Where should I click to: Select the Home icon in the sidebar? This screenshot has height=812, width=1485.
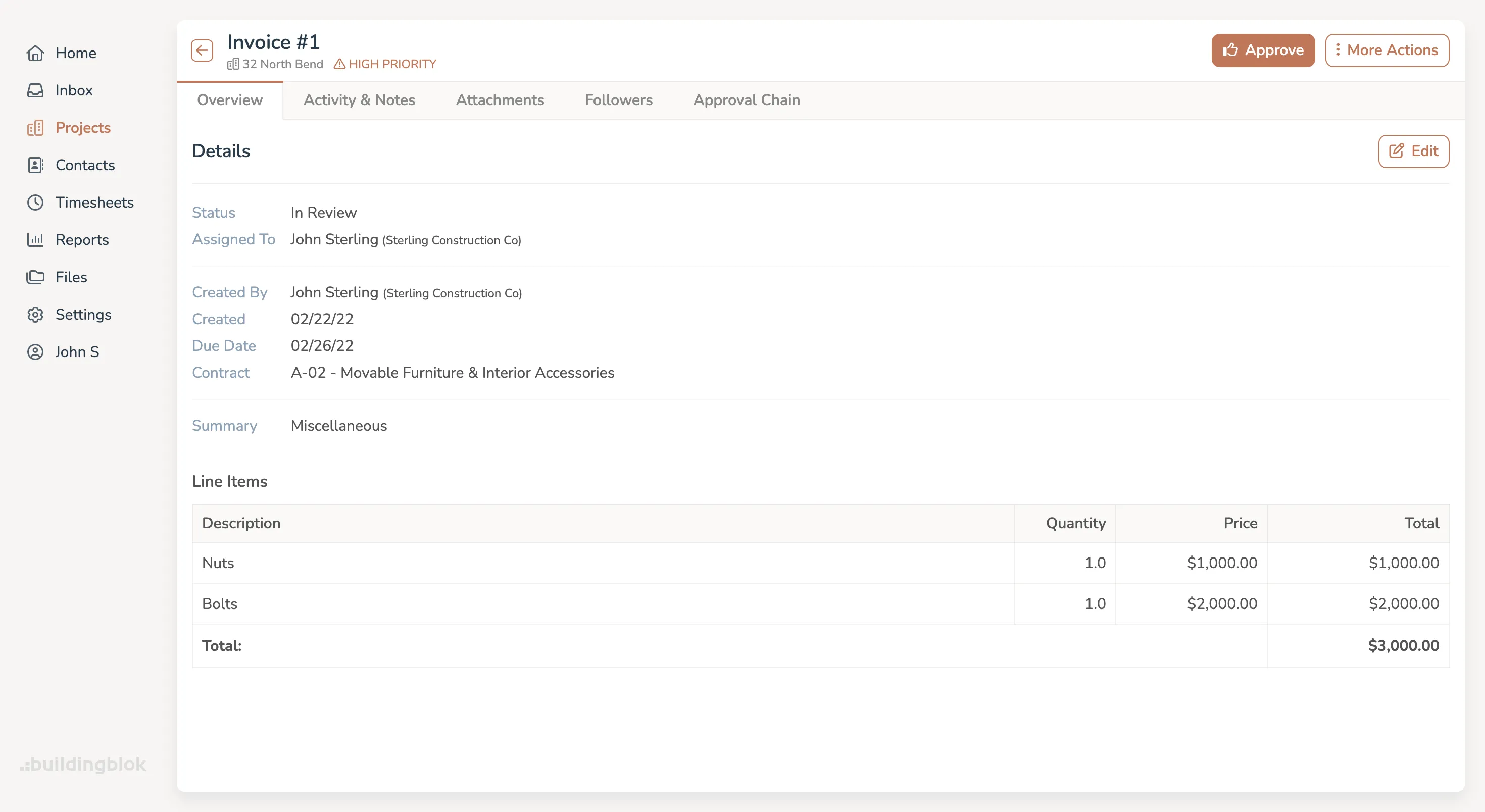click(36, 53)
